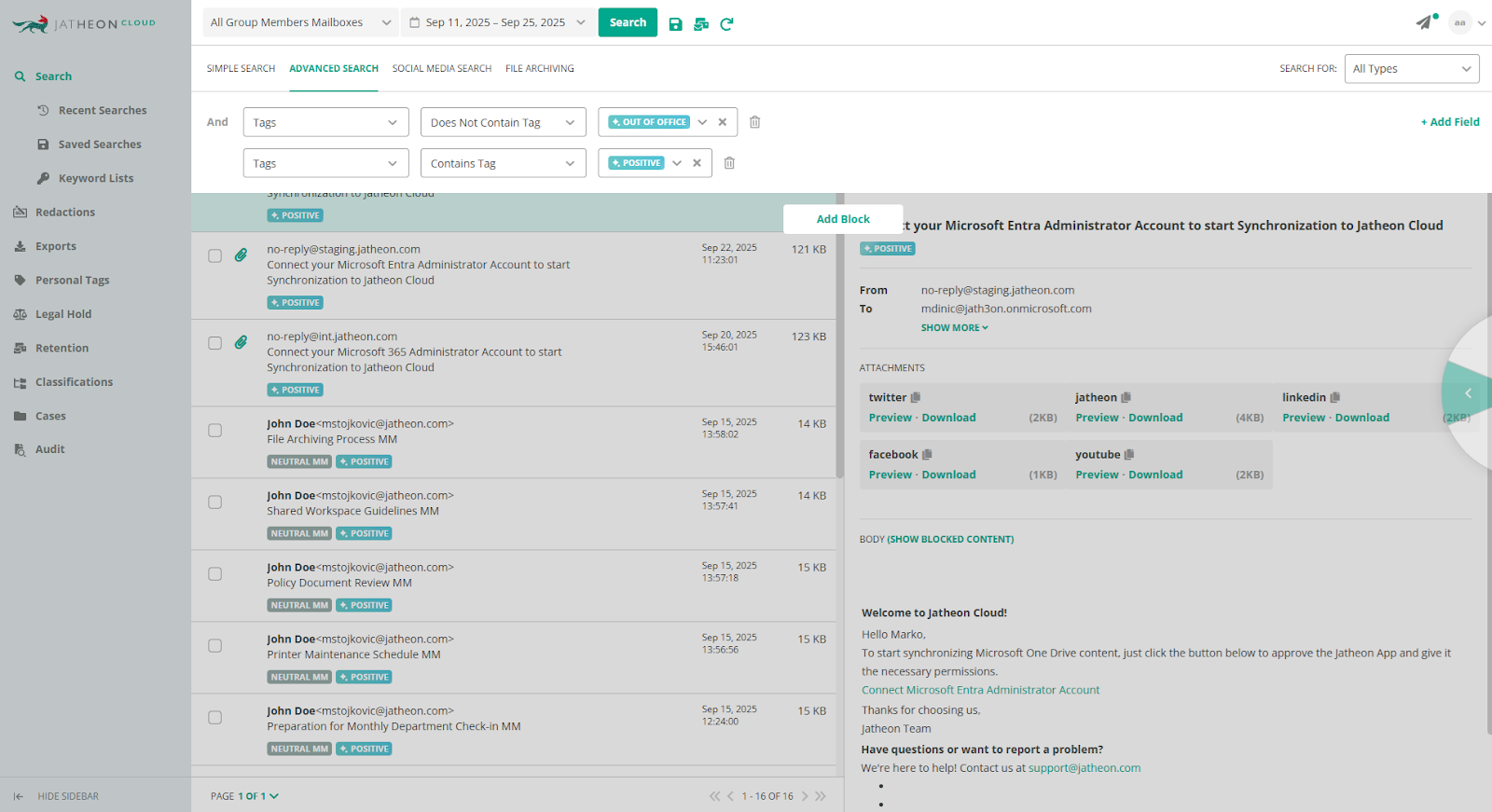
Task: Click the Personal Tags tag icon
Action: pyautogui.click(x=20, y=281)
